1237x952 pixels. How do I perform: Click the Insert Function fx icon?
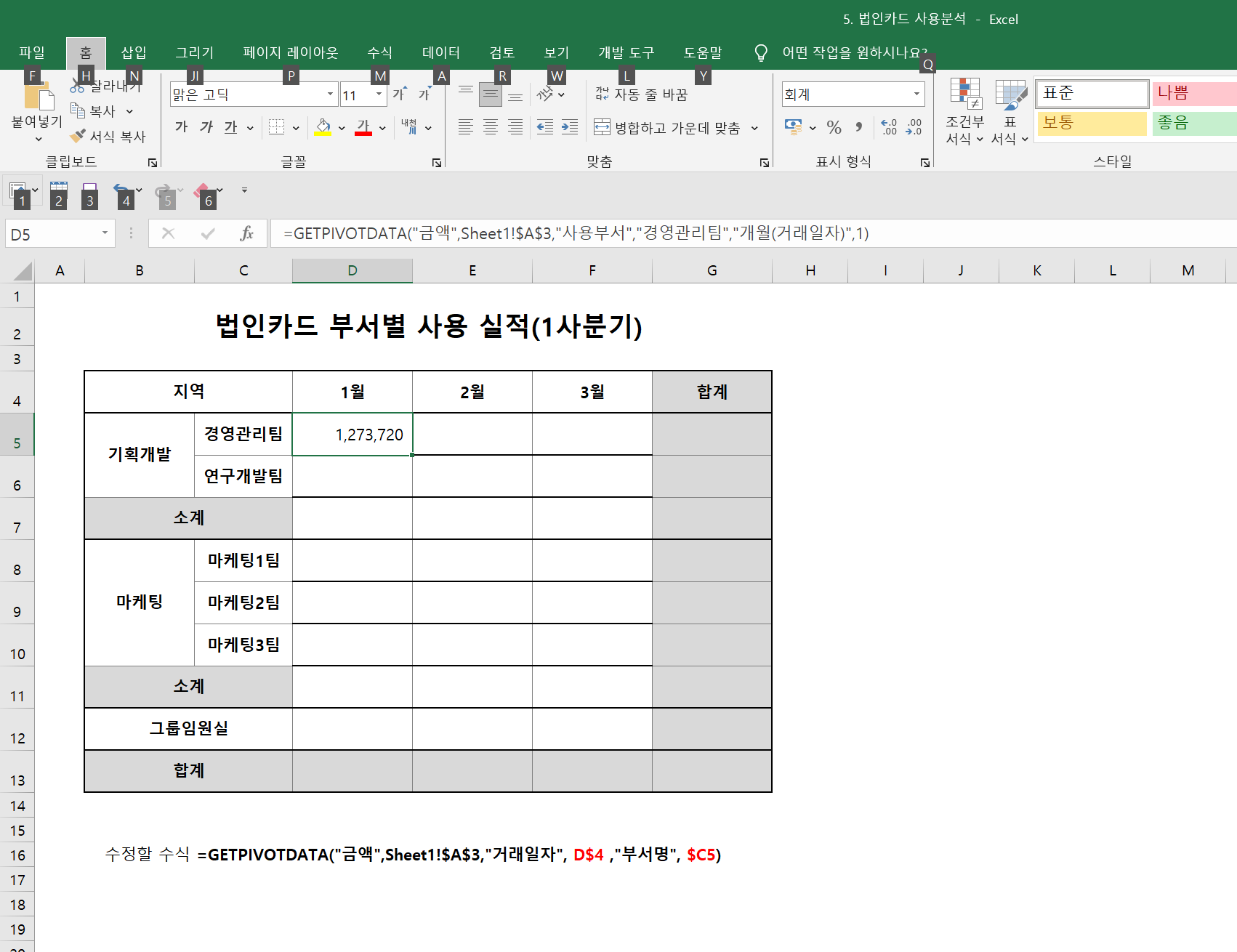[x=247, y=233]
